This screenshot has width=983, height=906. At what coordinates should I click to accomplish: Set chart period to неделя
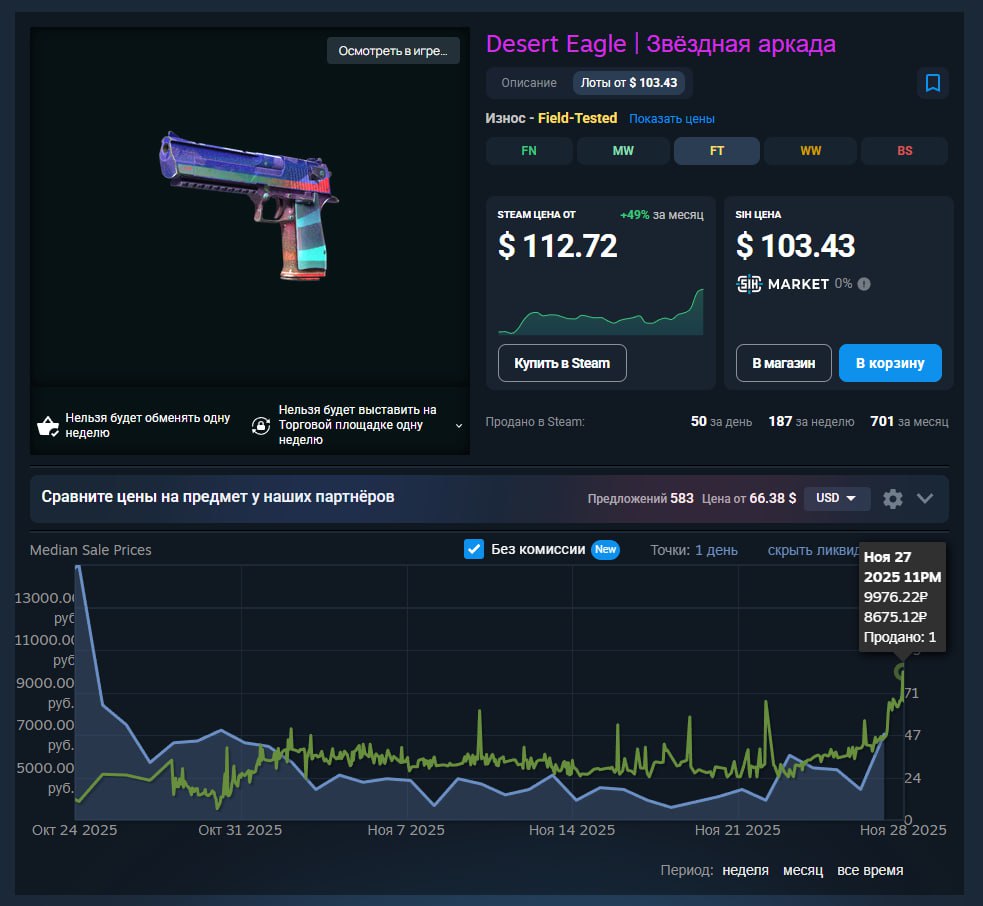click(x=745, y=870)
